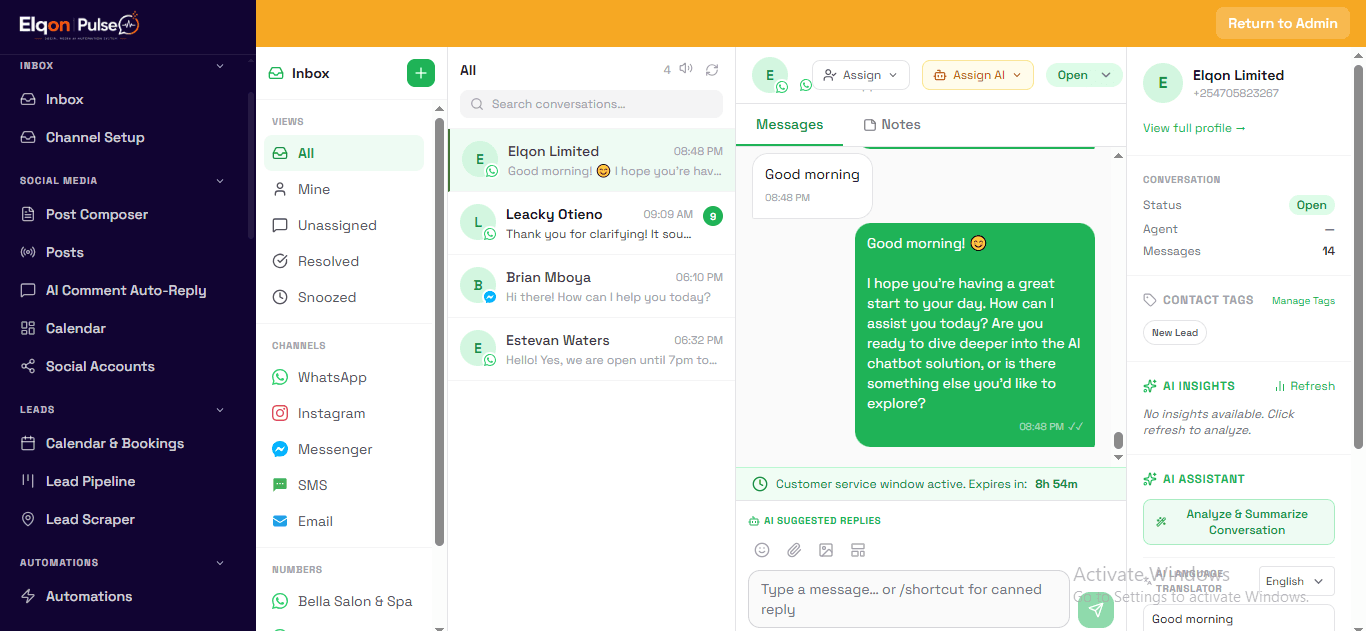Click the Search conversations field
1366x631 pixels.
click(x=591, y=104)
